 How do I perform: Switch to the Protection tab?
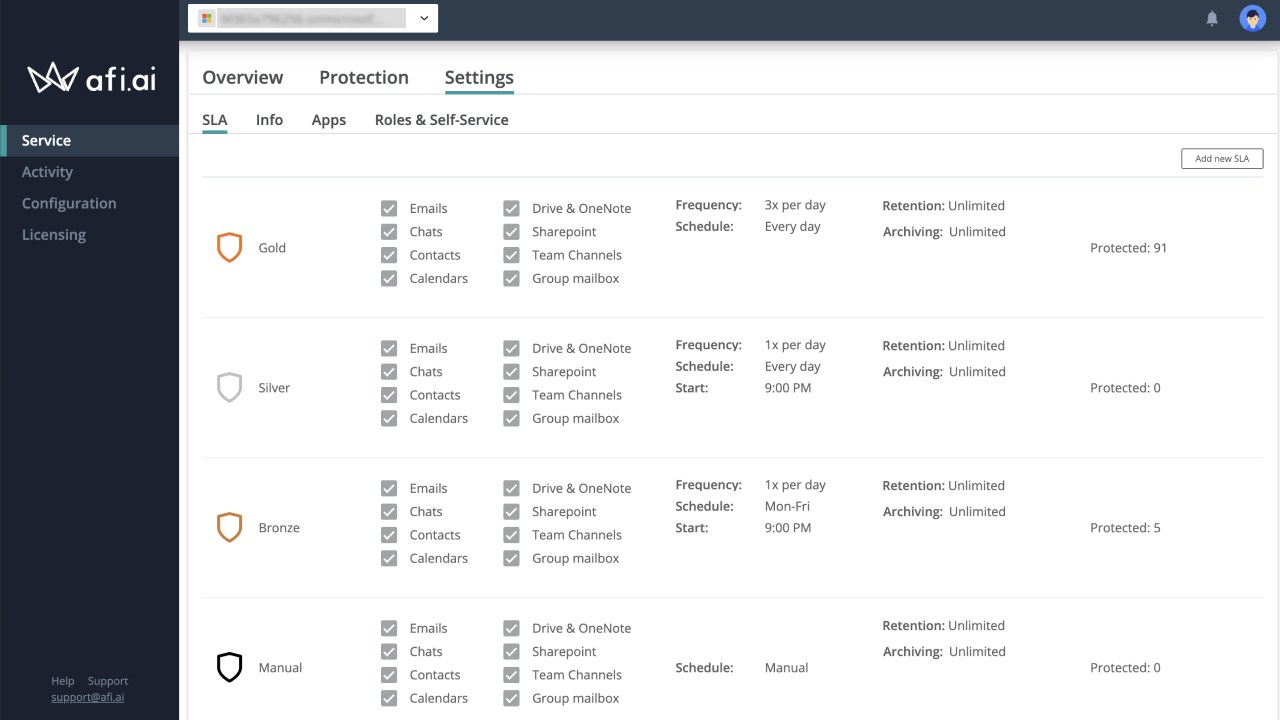(363, 77)
